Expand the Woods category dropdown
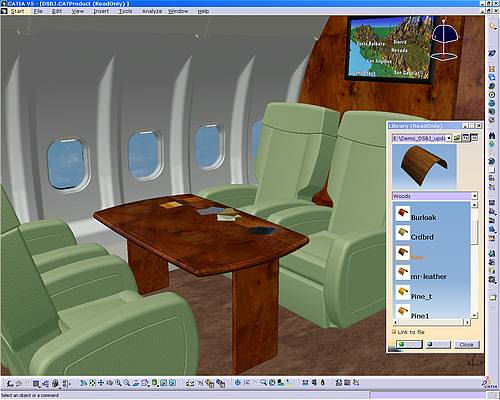Screen dimensions: 500x400 pyautogui.click(x=475, y=196)
